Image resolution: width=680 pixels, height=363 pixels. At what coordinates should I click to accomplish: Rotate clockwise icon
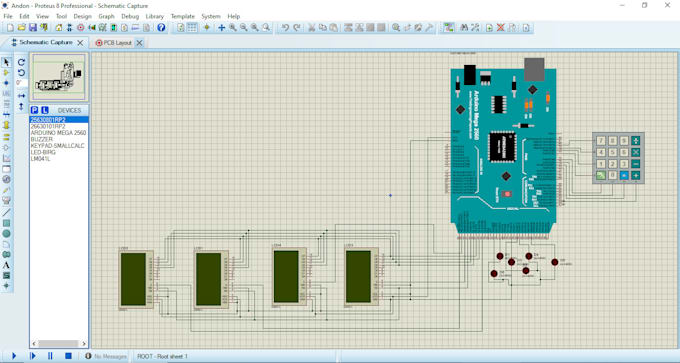(x=21, y=62)
